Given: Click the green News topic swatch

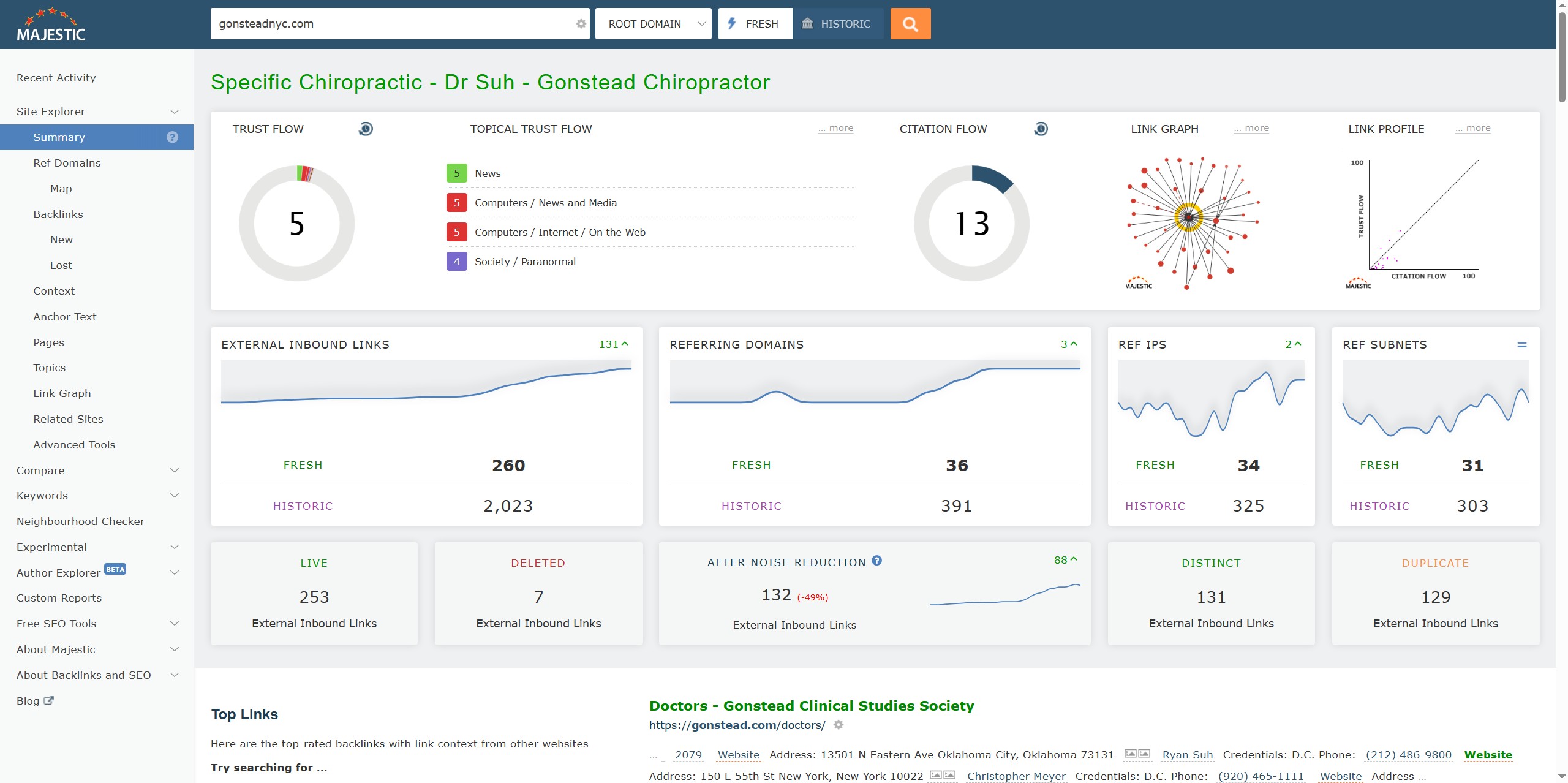Looking at the screenshot, I should 456,173.
